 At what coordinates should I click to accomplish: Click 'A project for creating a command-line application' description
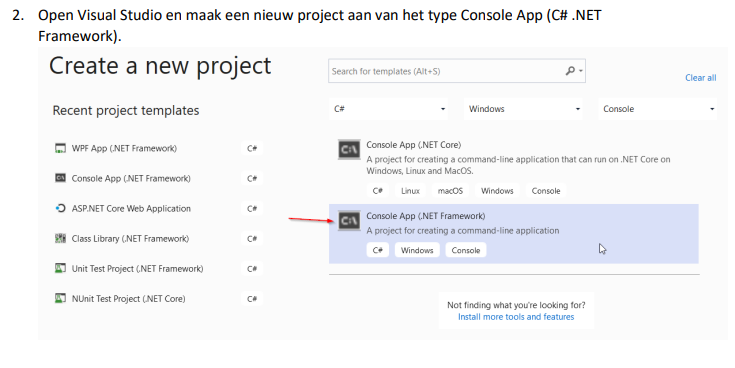pos(463,231)
